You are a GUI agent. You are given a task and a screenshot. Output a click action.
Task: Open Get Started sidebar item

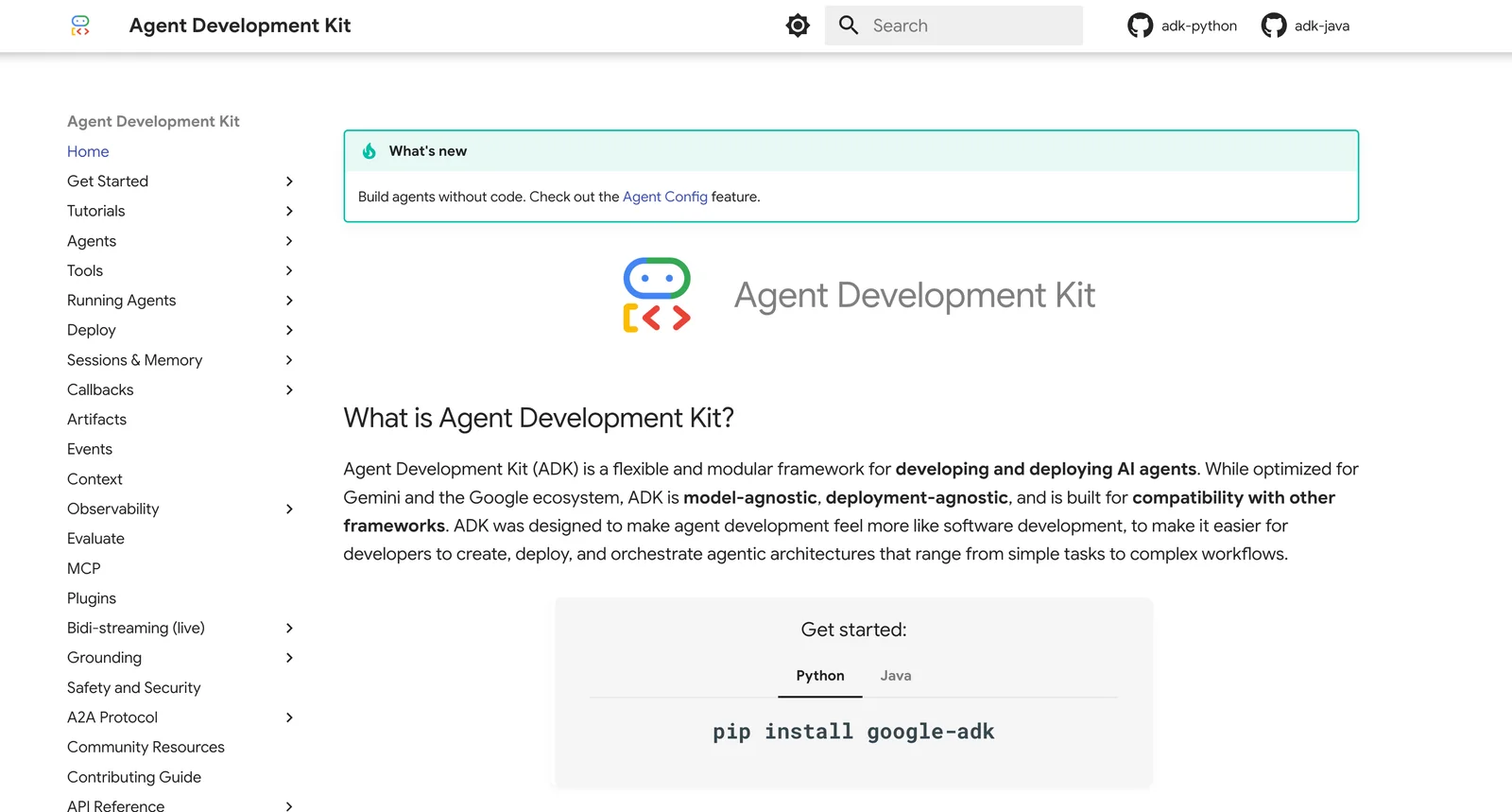108,181
